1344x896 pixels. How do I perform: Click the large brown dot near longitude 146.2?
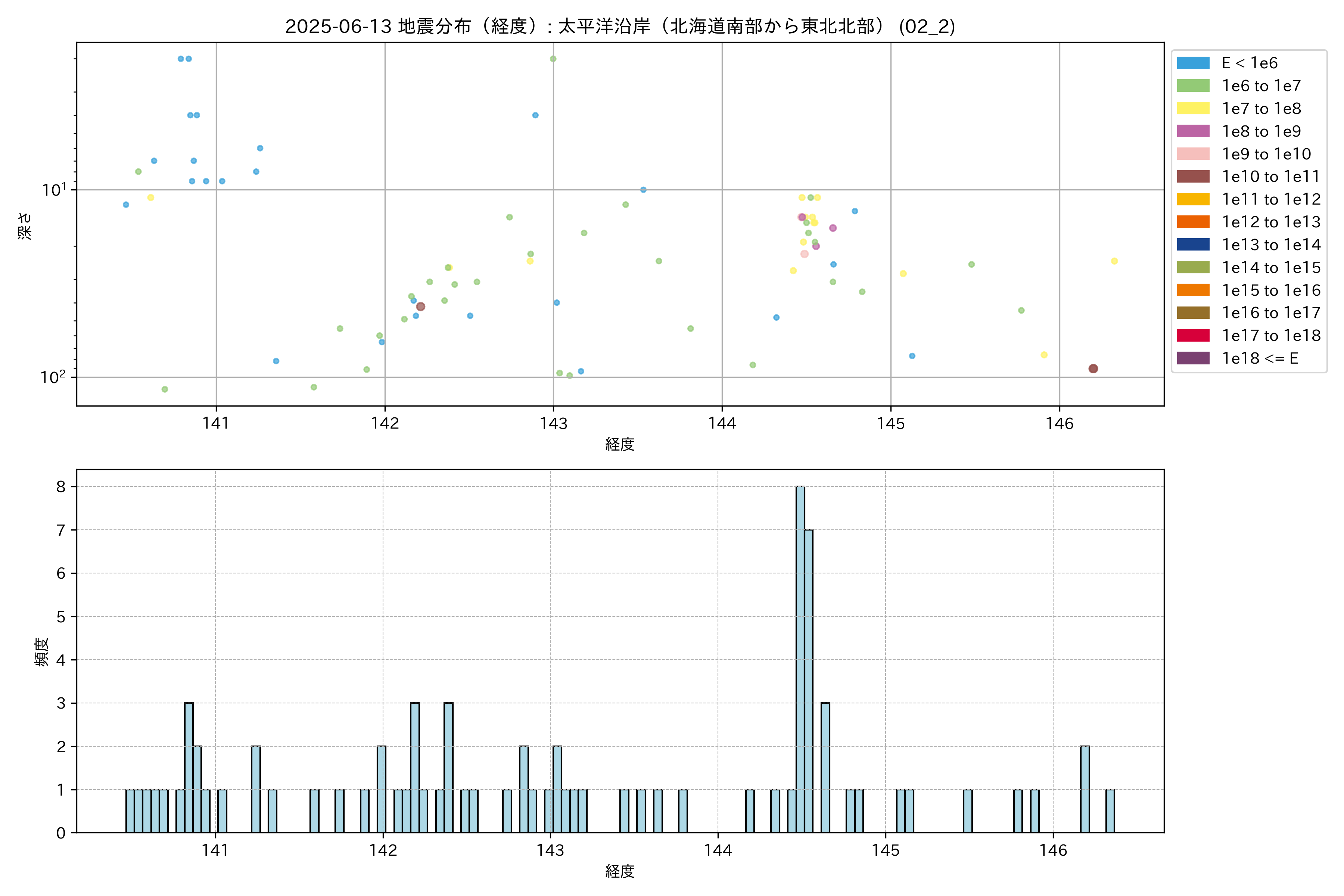1093,368
